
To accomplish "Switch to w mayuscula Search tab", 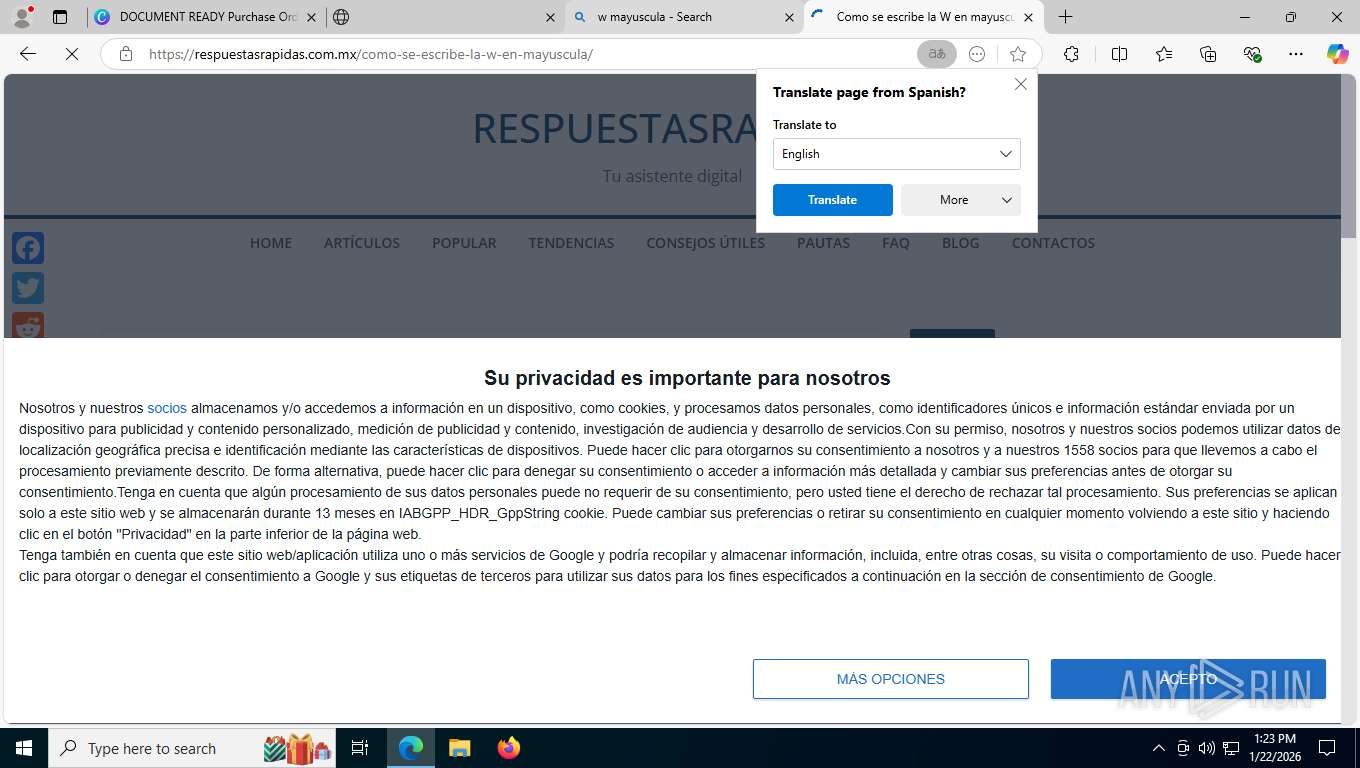I will (684, 17).
